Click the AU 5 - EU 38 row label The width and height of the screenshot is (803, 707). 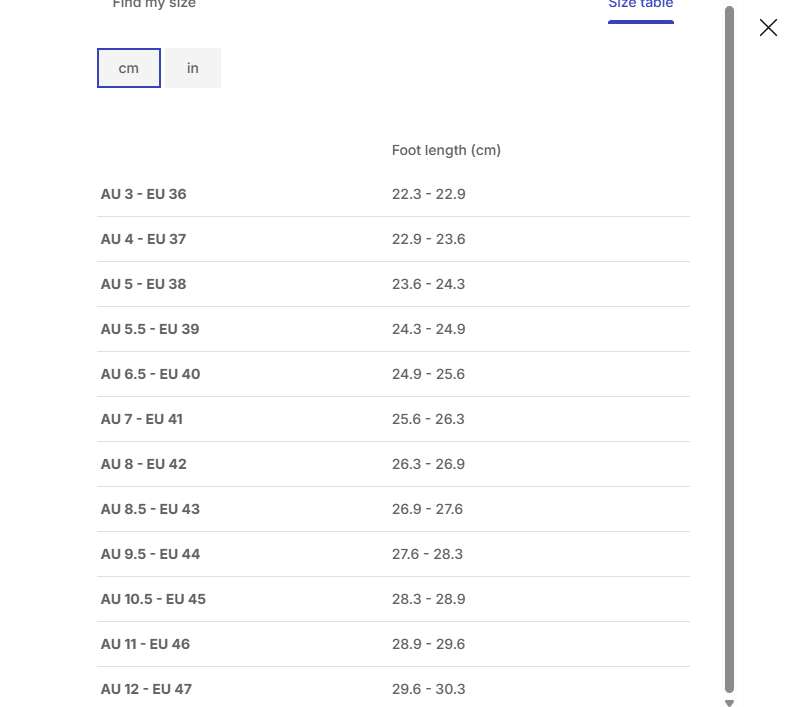(144, 284)
